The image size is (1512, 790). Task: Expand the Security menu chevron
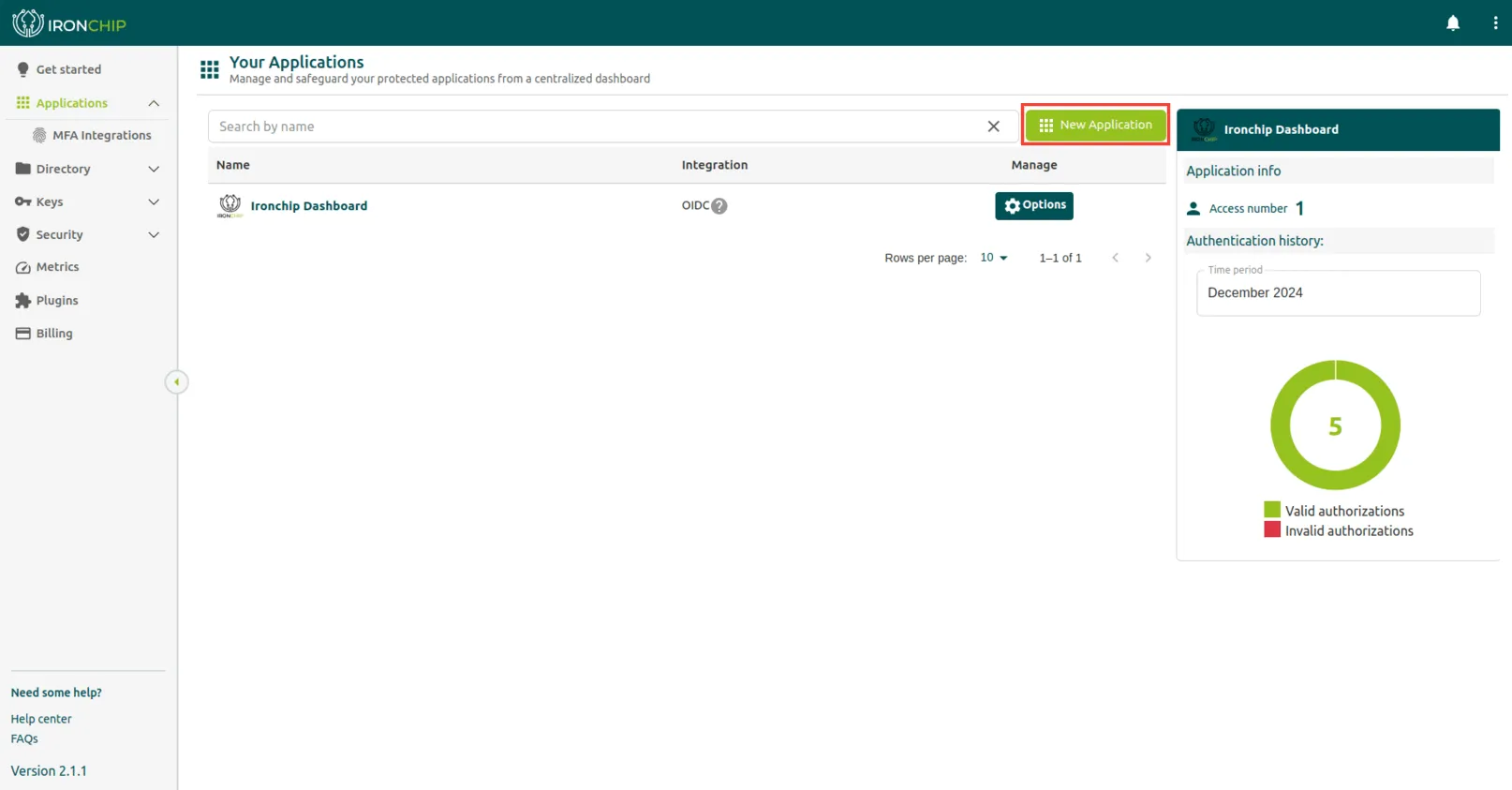(x=154, y=234)
